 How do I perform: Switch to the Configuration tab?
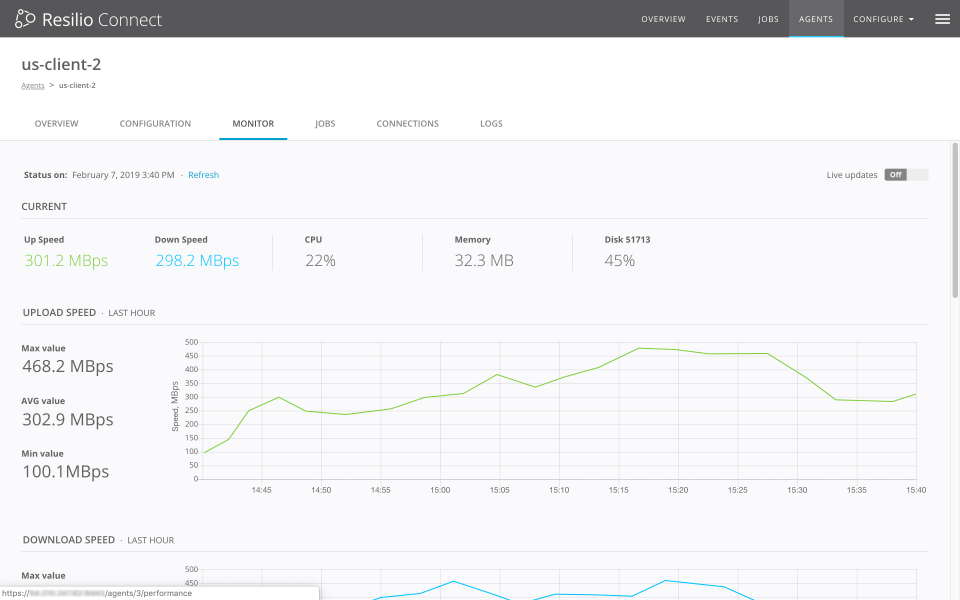click(155, 123)
